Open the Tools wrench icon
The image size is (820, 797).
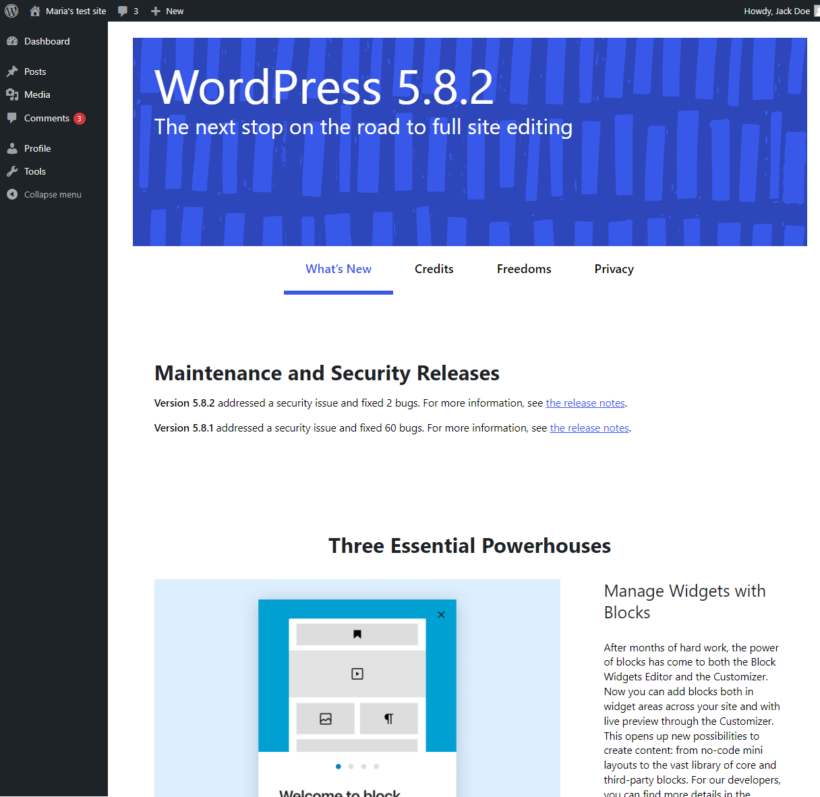pos(12,171)
